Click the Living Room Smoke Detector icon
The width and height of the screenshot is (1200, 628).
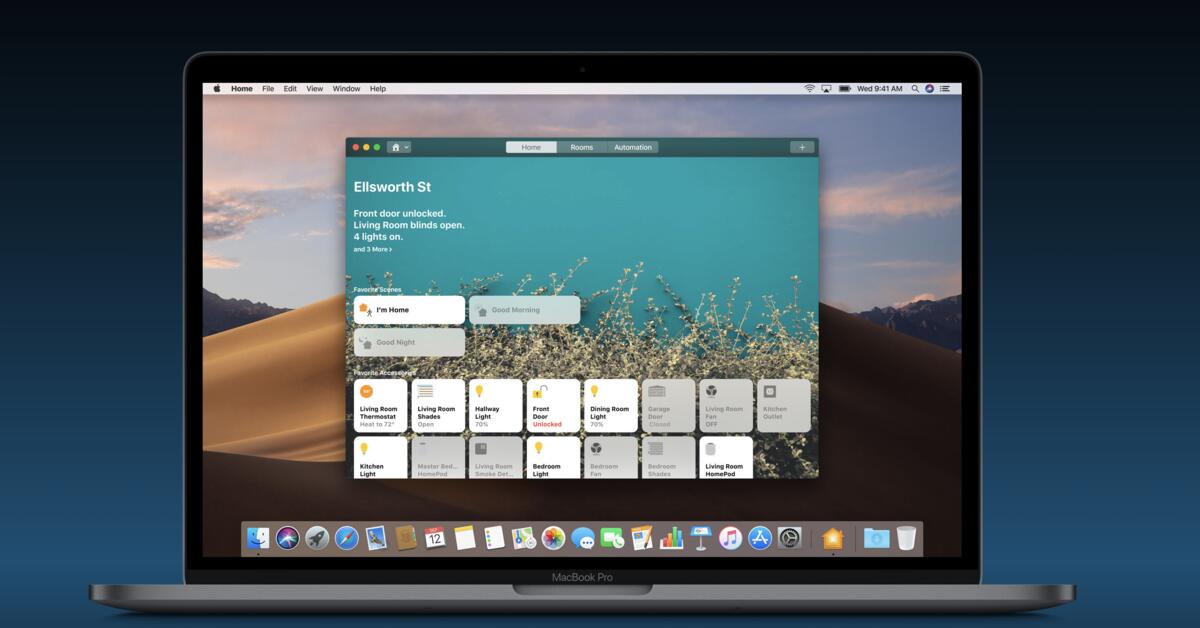pyautogui.click(x=482, y=448)
